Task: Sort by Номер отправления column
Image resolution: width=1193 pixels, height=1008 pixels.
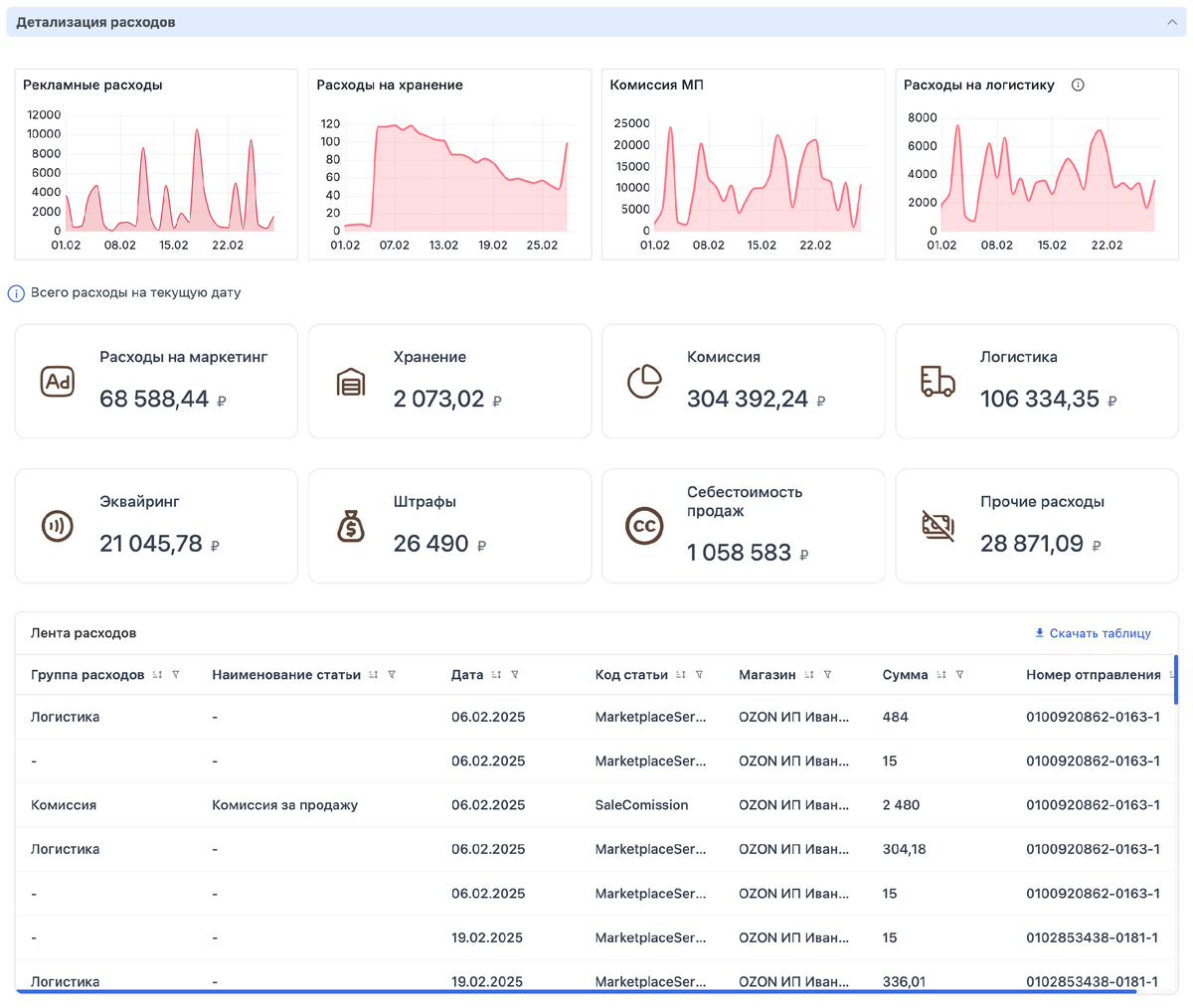Action: (x=1172, y=675)
